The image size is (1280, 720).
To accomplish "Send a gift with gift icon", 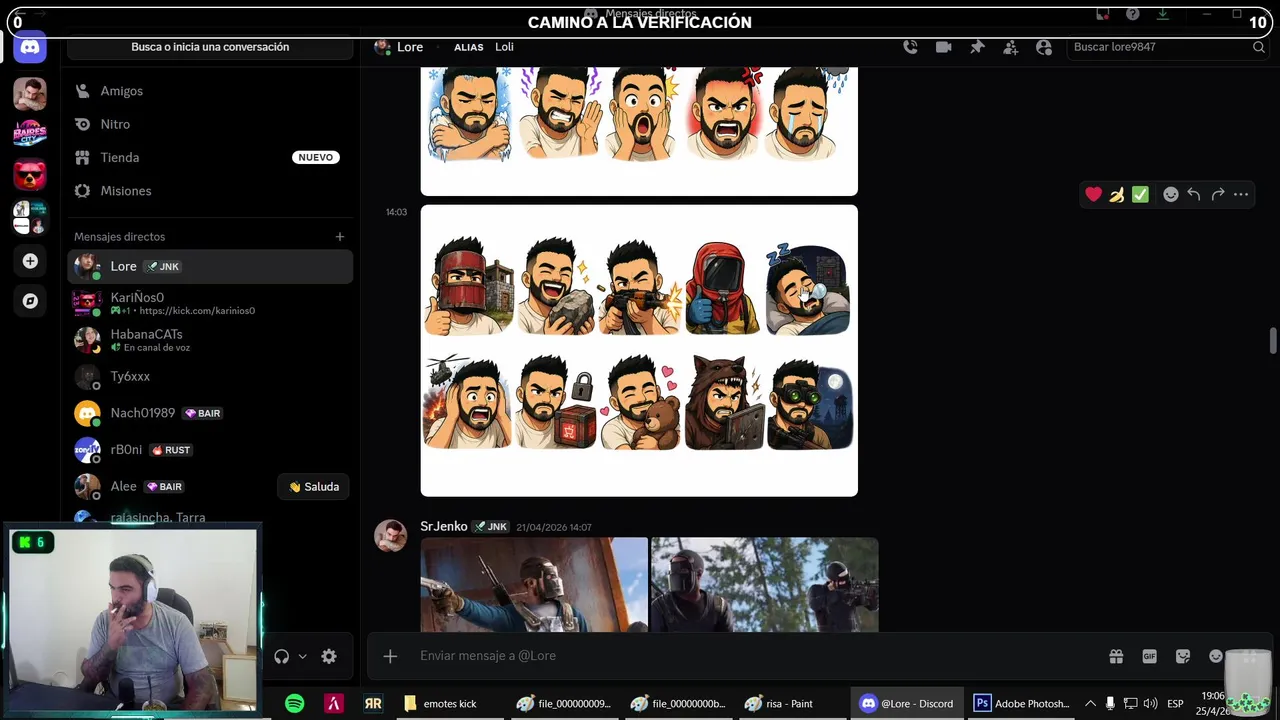I will 1116,656.
